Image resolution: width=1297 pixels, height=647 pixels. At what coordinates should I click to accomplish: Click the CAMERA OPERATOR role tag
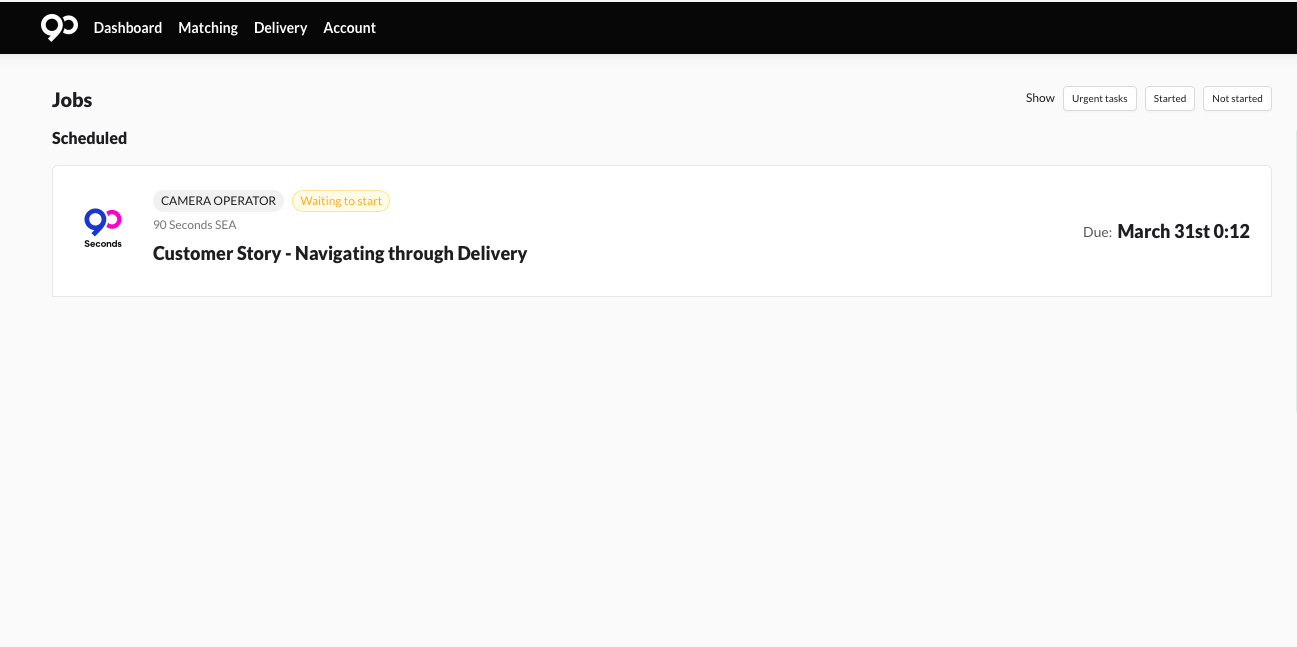pyautogui.click(x=218, y=201)
